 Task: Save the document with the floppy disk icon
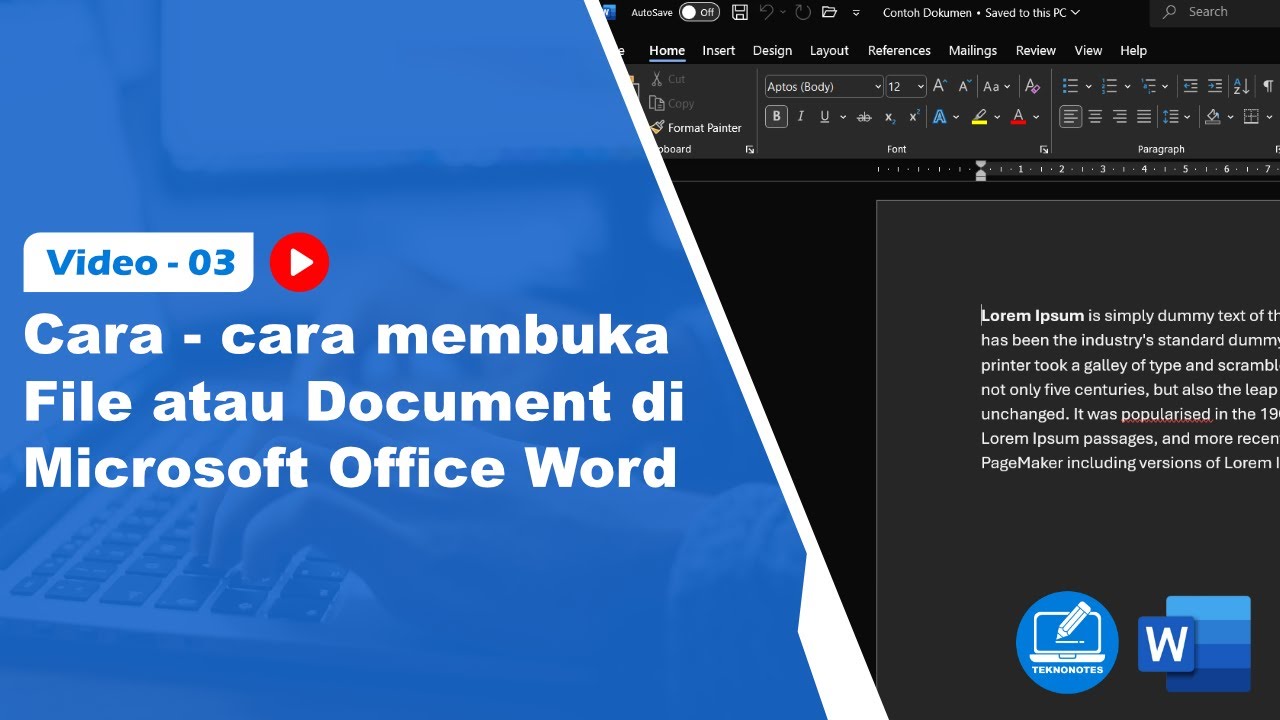click(x=740, y=12)
